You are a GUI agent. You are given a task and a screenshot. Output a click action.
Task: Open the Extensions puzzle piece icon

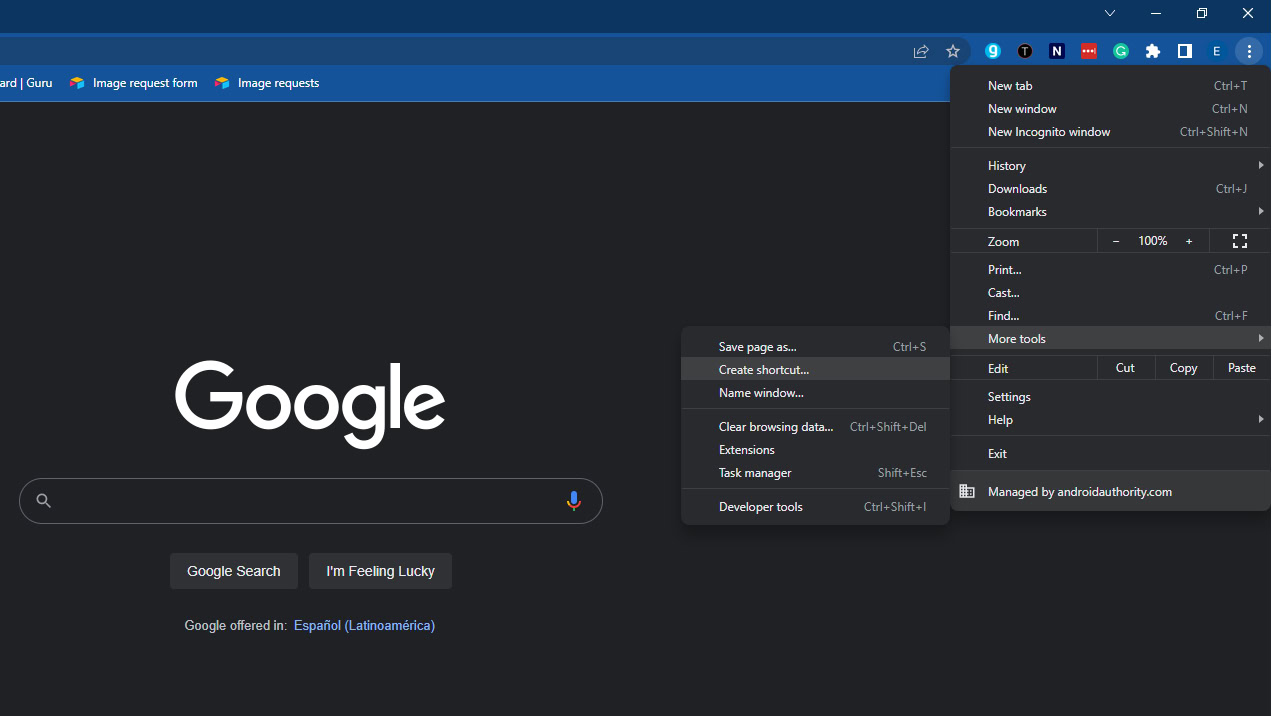pyautogui.click(x=1153, y=51)
